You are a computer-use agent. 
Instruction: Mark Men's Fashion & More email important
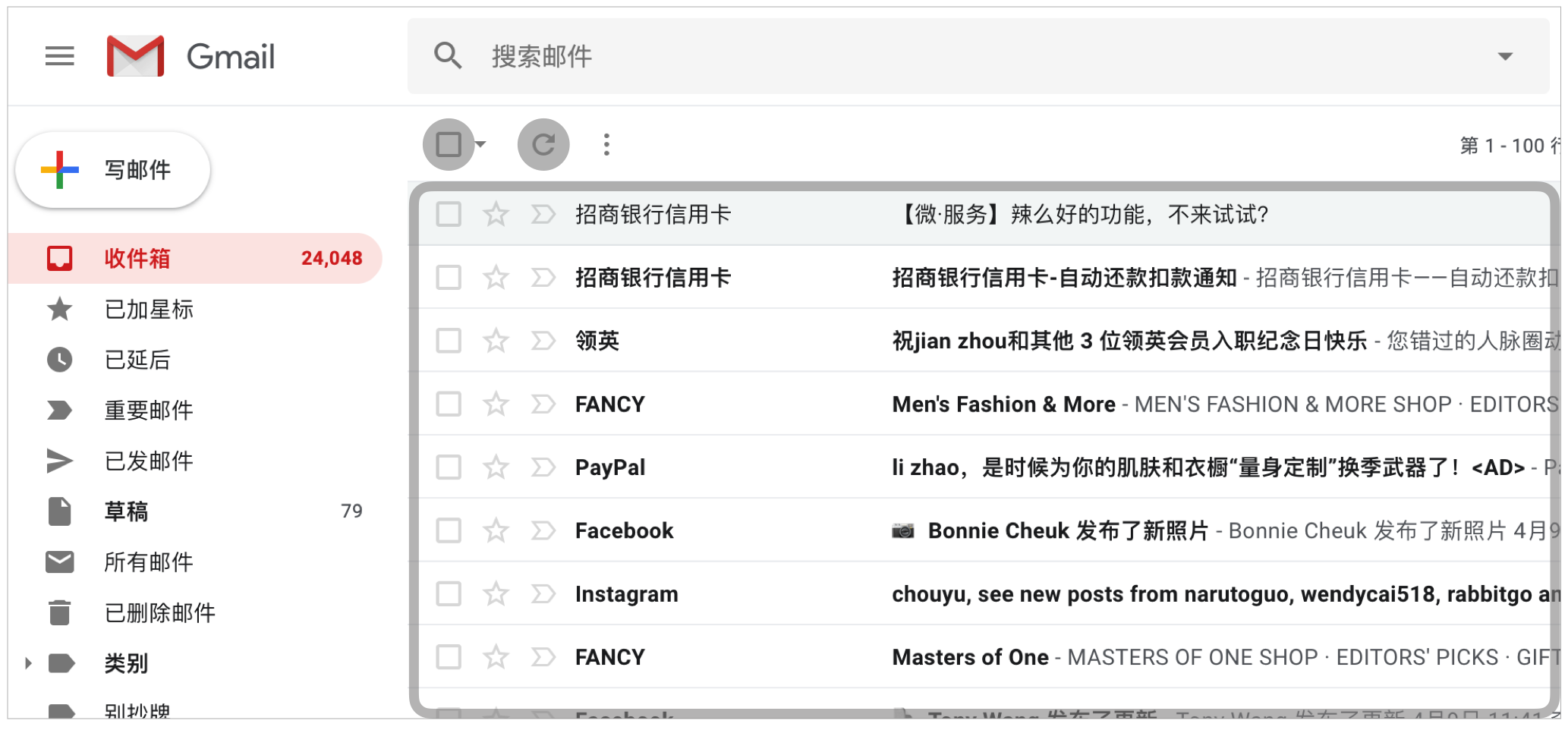[543, 404]
